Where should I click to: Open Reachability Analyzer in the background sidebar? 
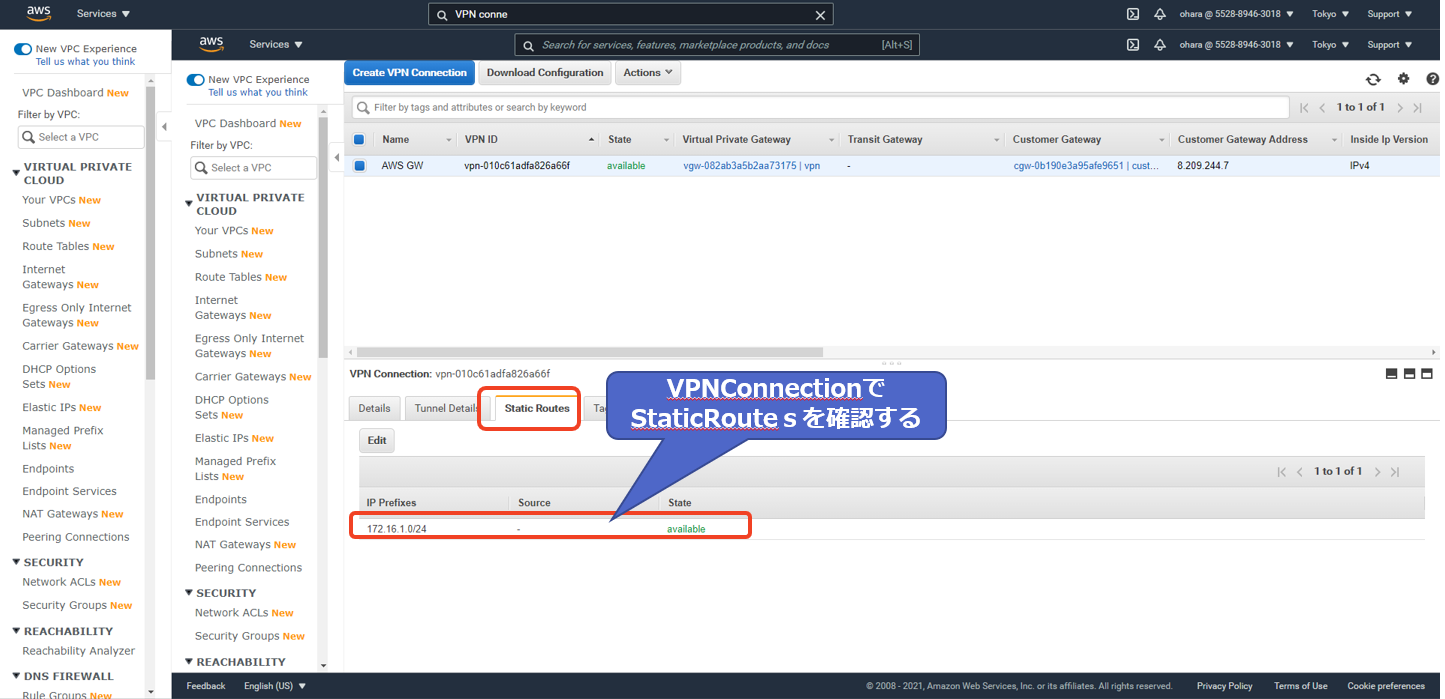(78, 651)
